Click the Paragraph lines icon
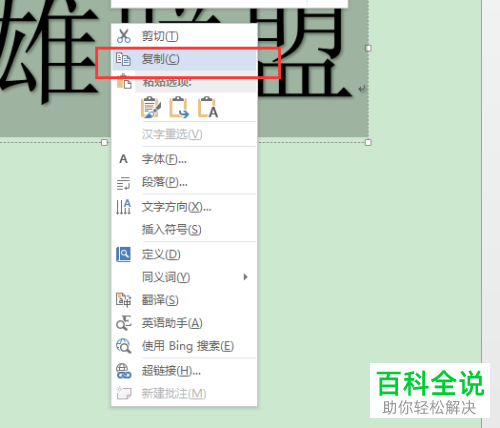 pyautogui.click(x=123, y=183)
